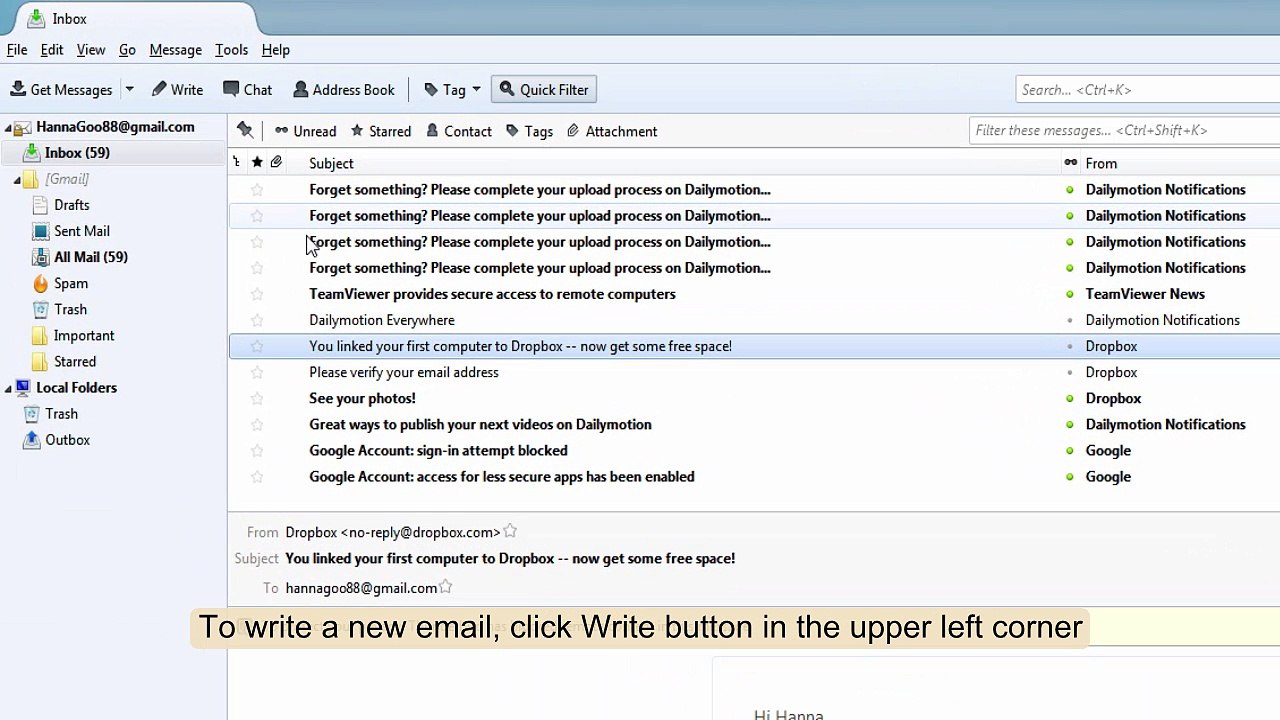Star the sign-in attempt blocked message
1280x720 pixels.
tap(257, 450)
